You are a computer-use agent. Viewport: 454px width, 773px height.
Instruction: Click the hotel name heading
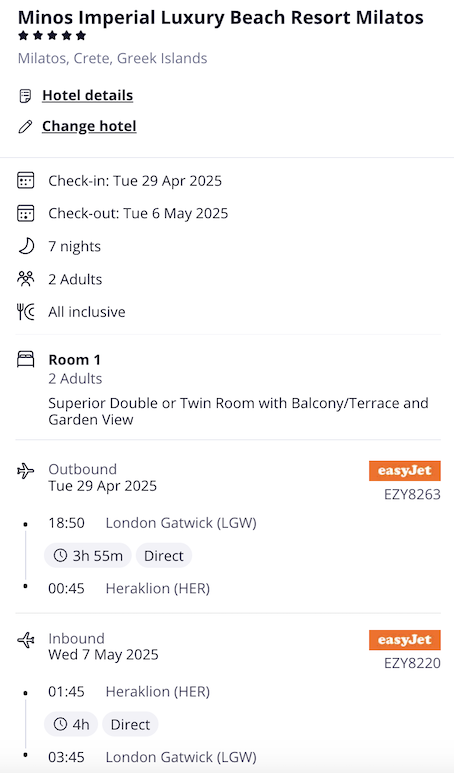click(221, 18)
